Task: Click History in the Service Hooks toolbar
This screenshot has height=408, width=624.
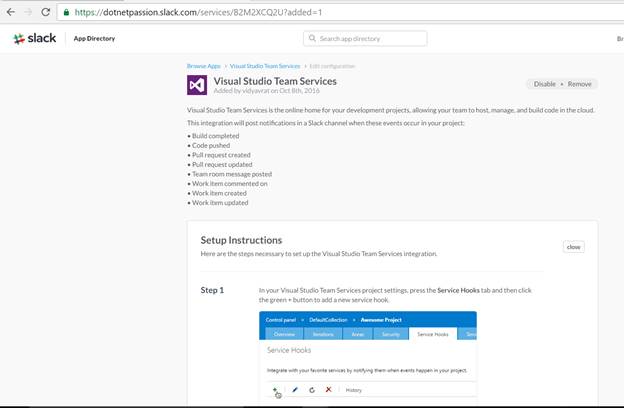Action: coord(354,390)
